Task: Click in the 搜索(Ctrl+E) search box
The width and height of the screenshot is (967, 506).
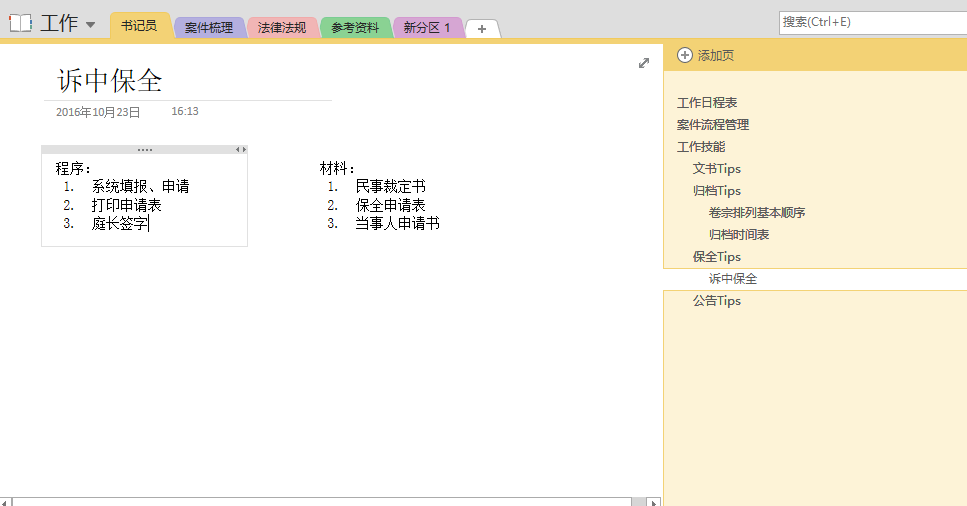Action: (873, 22)
